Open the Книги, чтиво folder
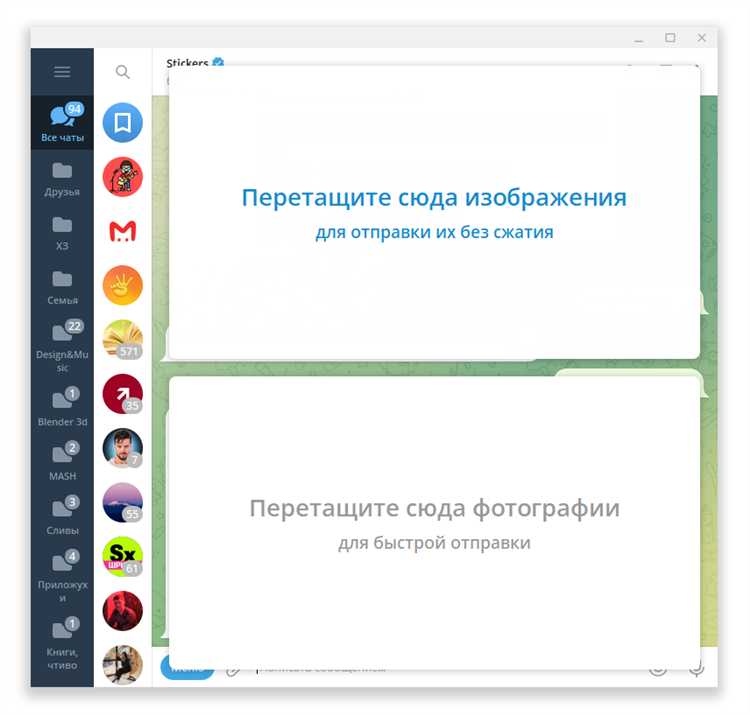This screenshot has height=715, width=750. [62, 644]
